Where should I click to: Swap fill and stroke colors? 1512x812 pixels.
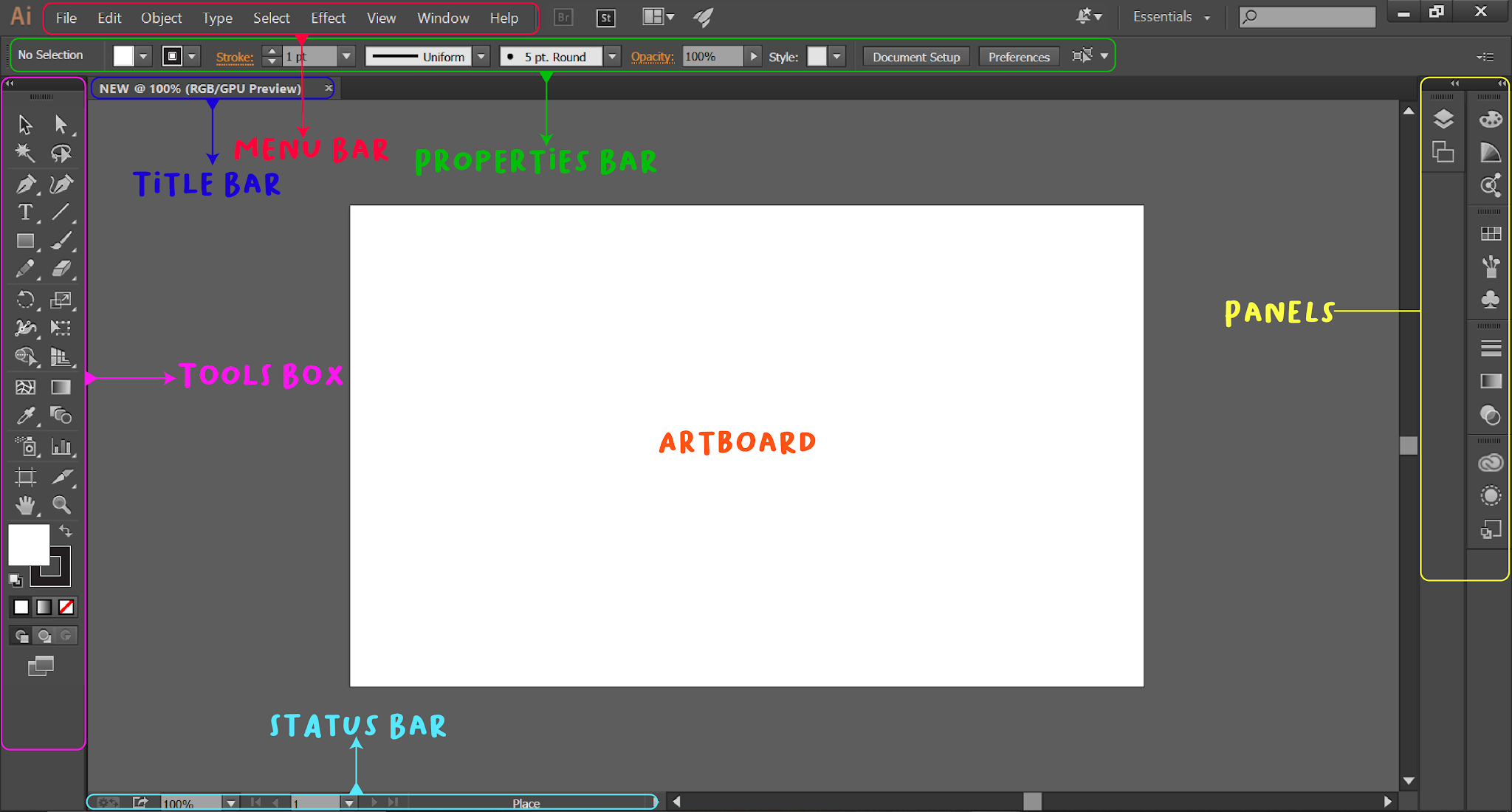click(65, 531)
